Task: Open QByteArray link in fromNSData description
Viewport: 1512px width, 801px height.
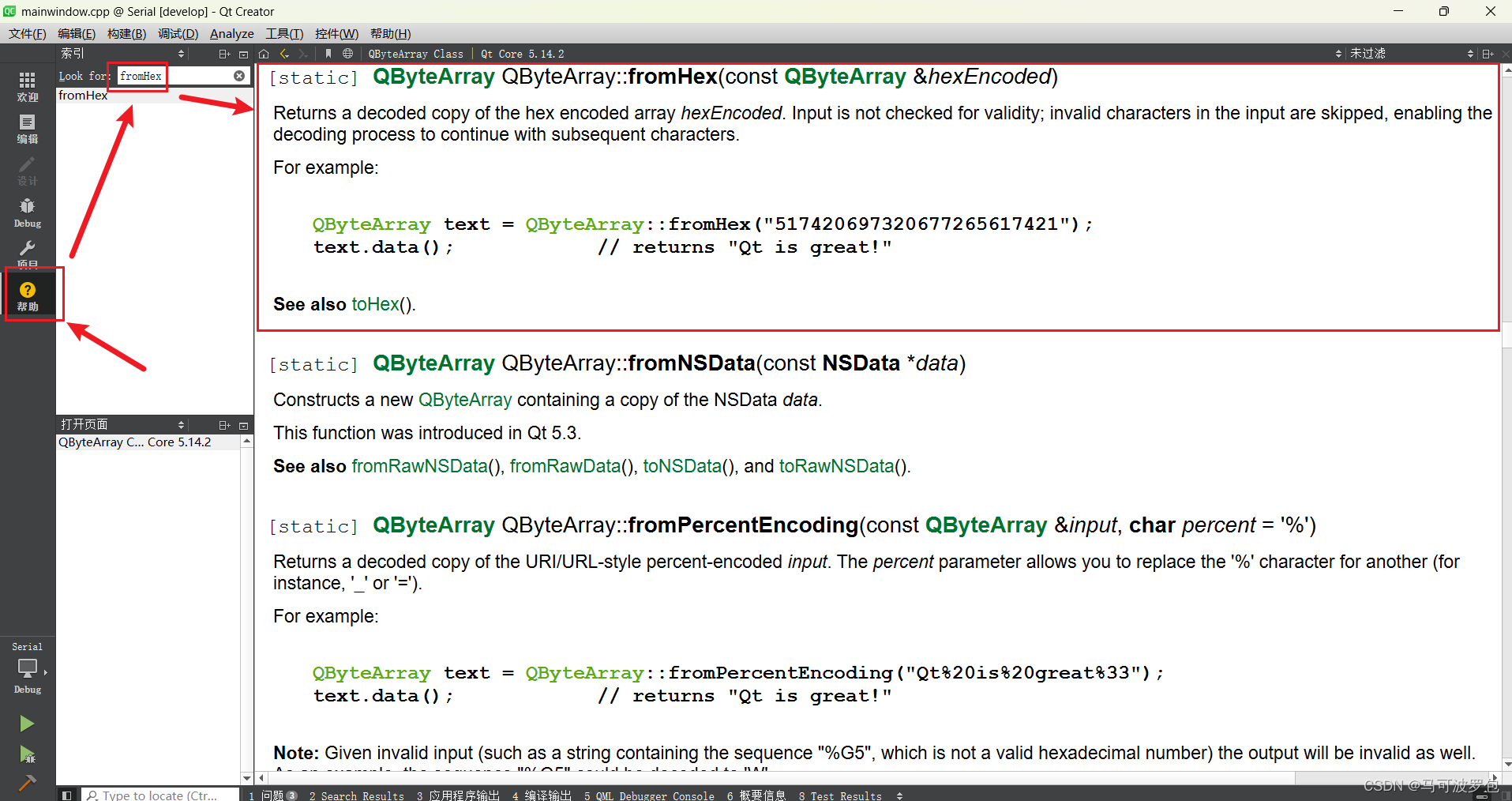Action: 465,400
